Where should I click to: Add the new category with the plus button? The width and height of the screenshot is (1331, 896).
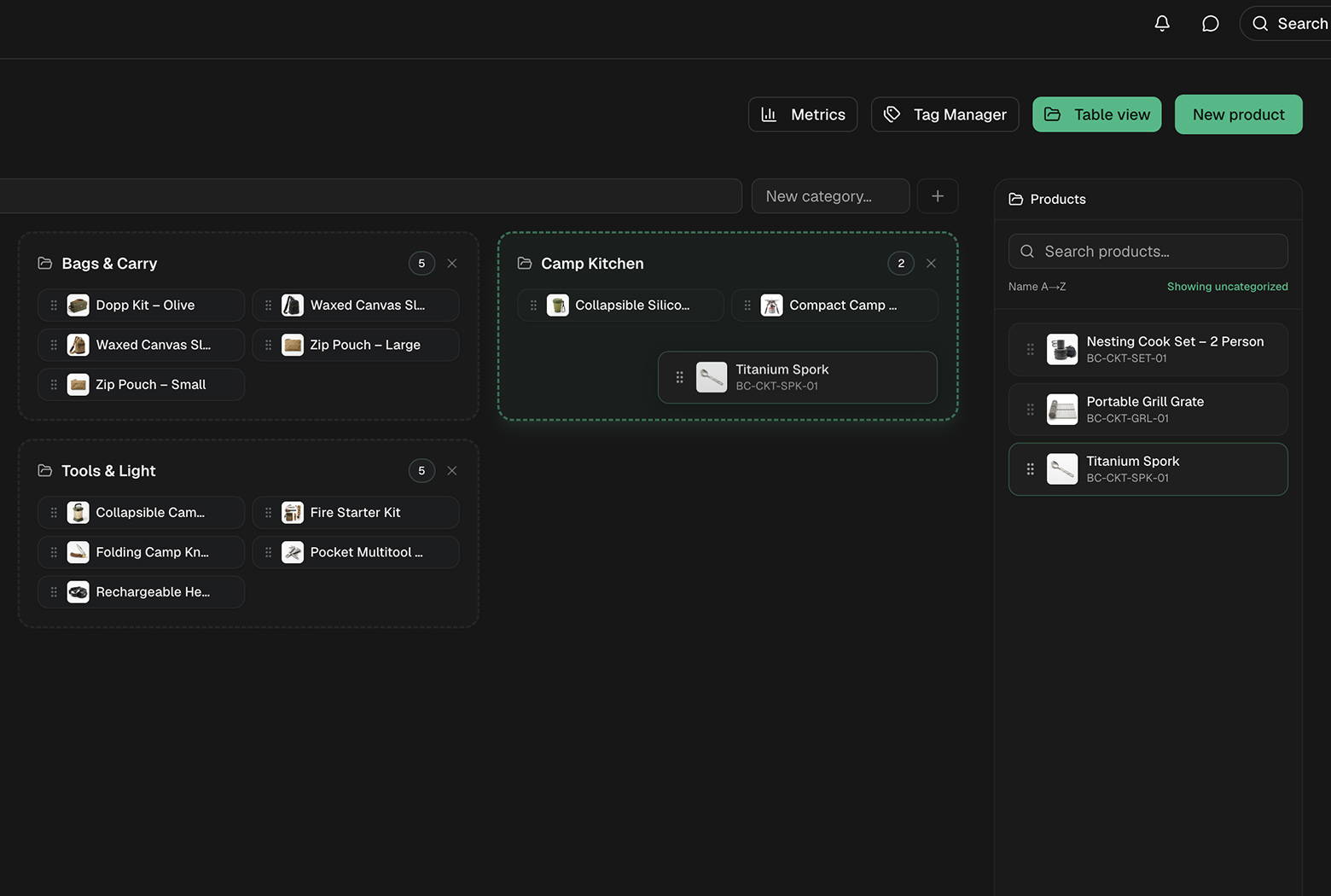point(938,196)
